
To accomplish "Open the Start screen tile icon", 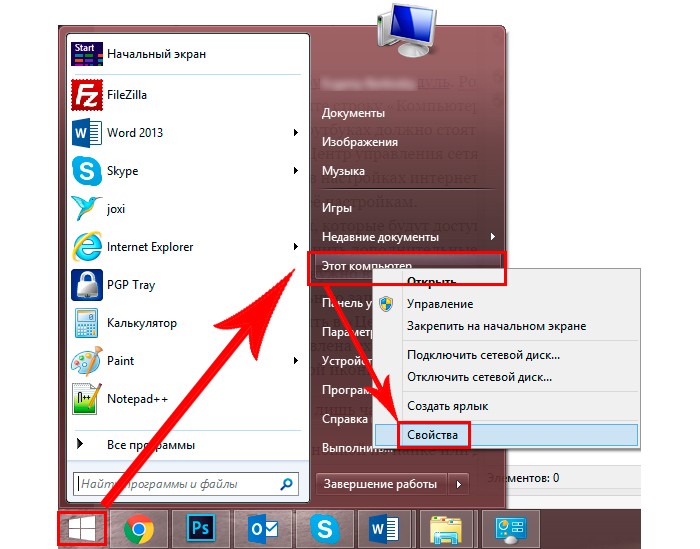I will point(87,54).
